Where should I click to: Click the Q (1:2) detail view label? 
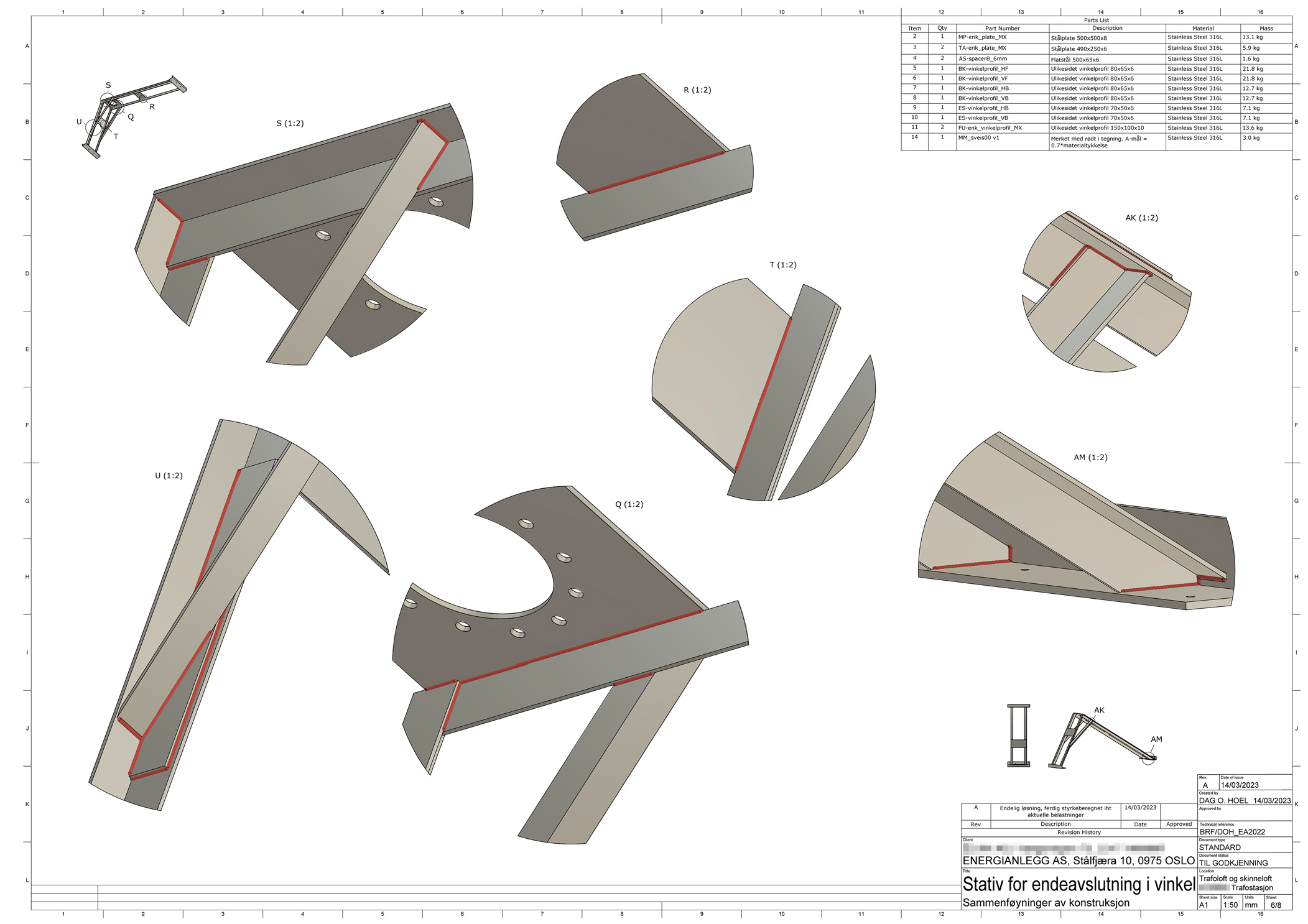pyautogui.click(x=629, y=504)
